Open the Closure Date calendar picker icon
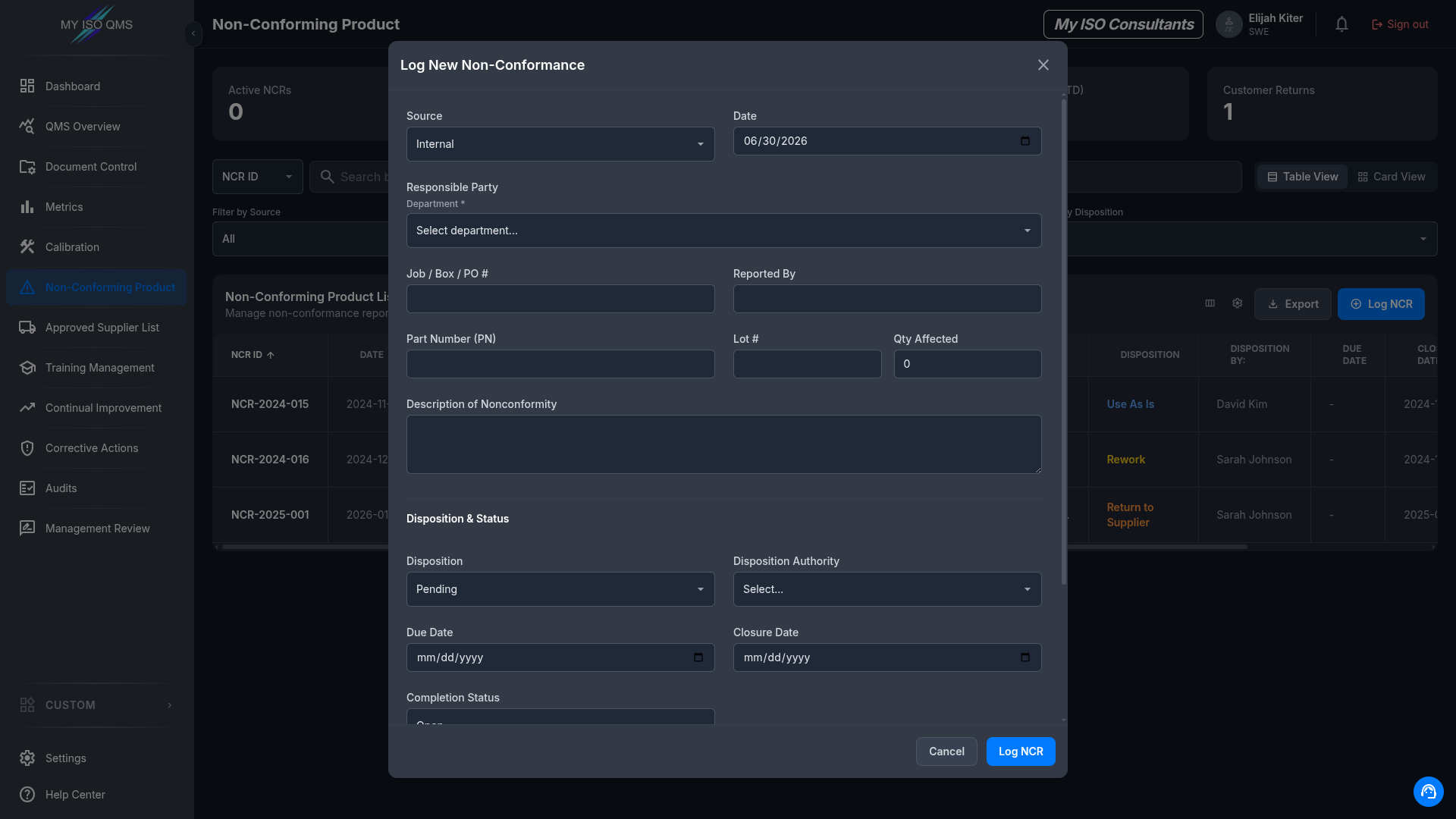 [1025, 657]
